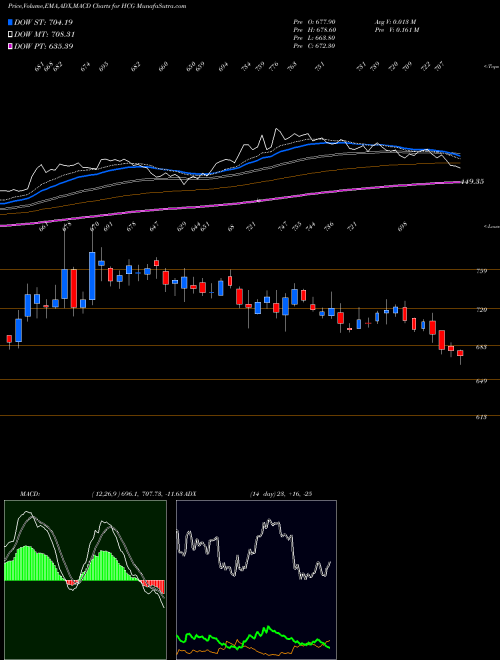Click the 759 price level label

[x=482, y=271]
